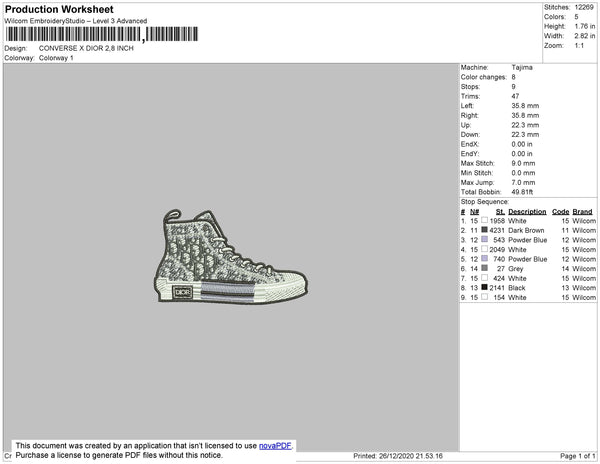Image resolution: width=600 pixels, height=464 pixels.
Task: Open the novaPDF link in the notice
Action: click(275, 446)
